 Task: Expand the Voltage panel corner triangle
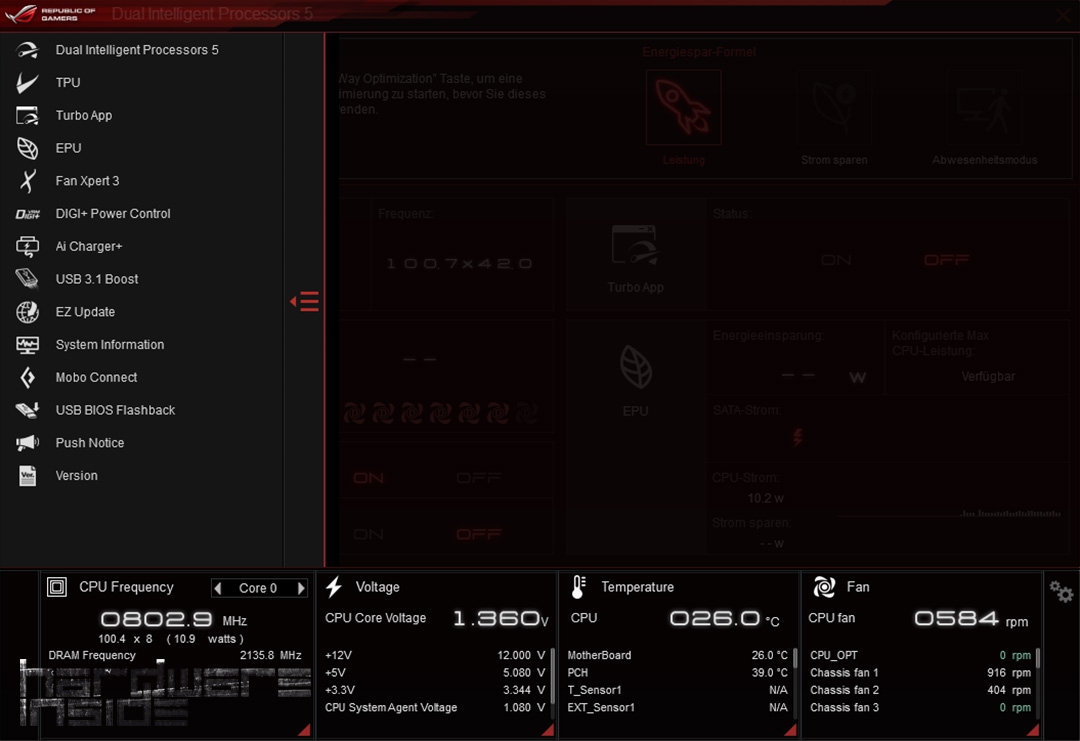tap(547, 730)
